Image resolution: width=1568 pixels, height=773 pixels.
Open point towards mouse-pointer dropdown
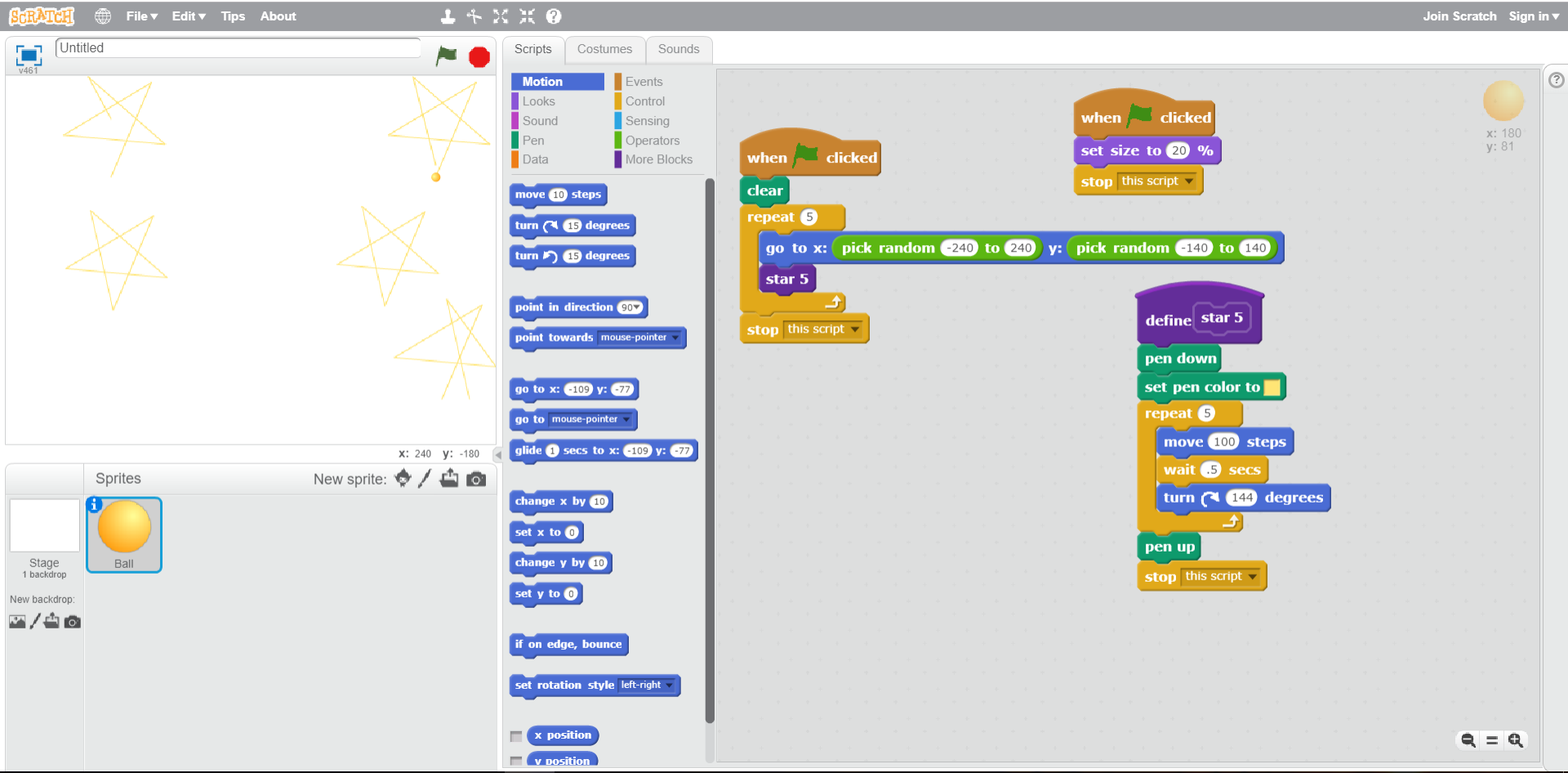(675, 338)
